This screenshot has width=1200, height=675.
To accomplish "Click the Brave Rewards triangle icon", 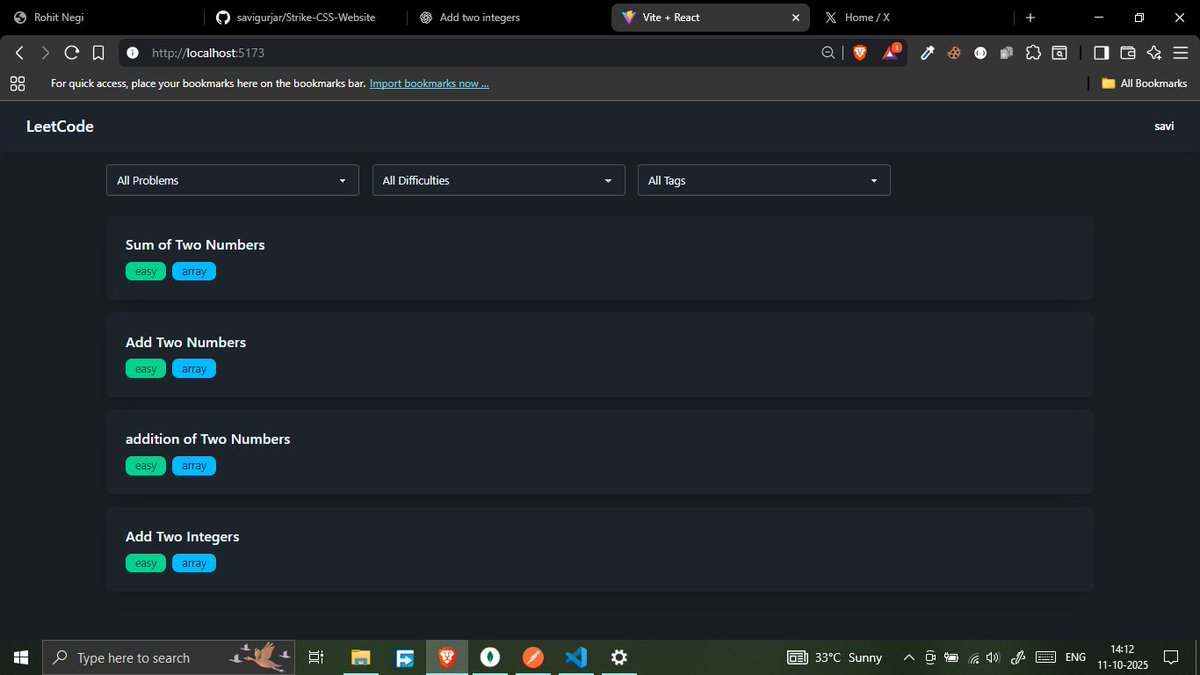I will pos(890,53).
